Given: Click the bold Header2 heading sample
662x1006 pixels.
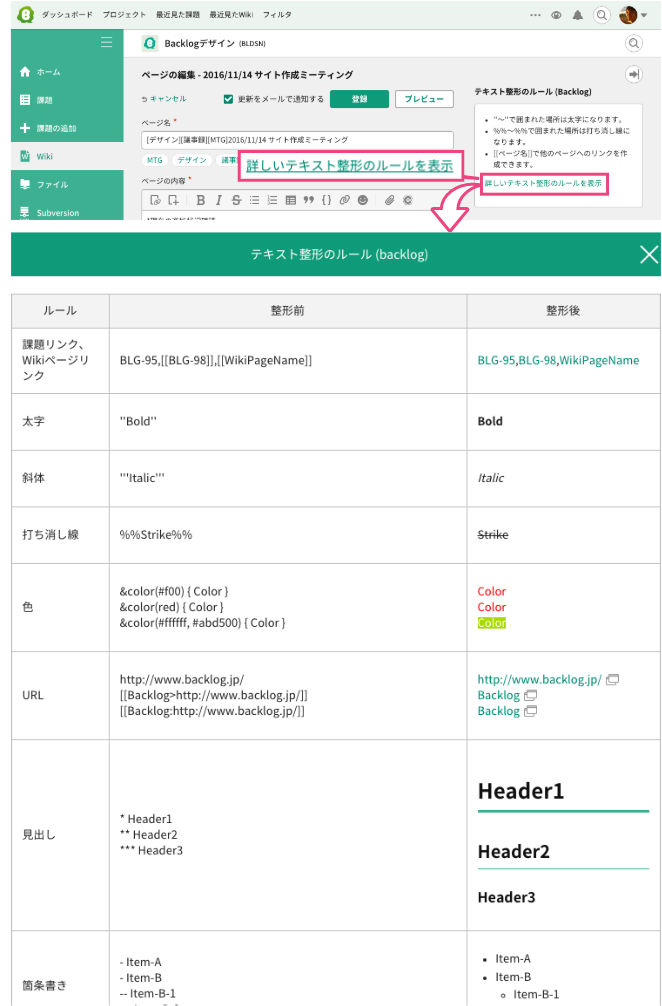Looking at the screenshot, I should point(514,851).
